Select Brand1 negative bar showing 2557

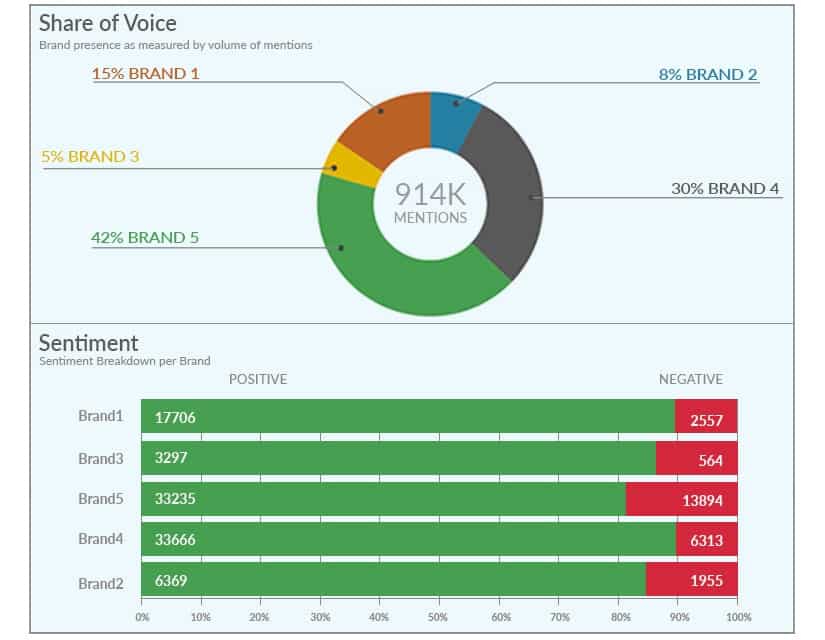707,417
